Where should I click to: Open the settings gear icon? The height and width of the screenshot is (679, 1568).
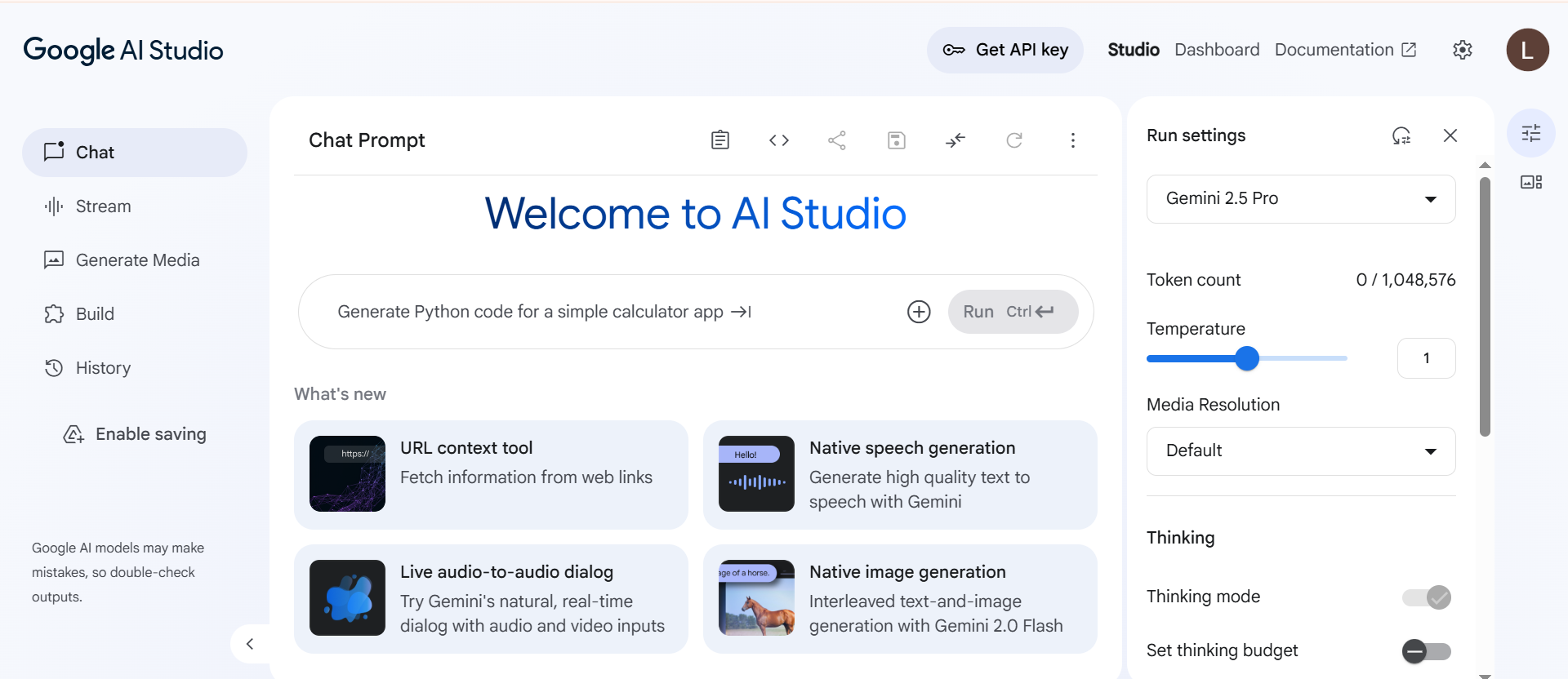(x=1463, y=50)
